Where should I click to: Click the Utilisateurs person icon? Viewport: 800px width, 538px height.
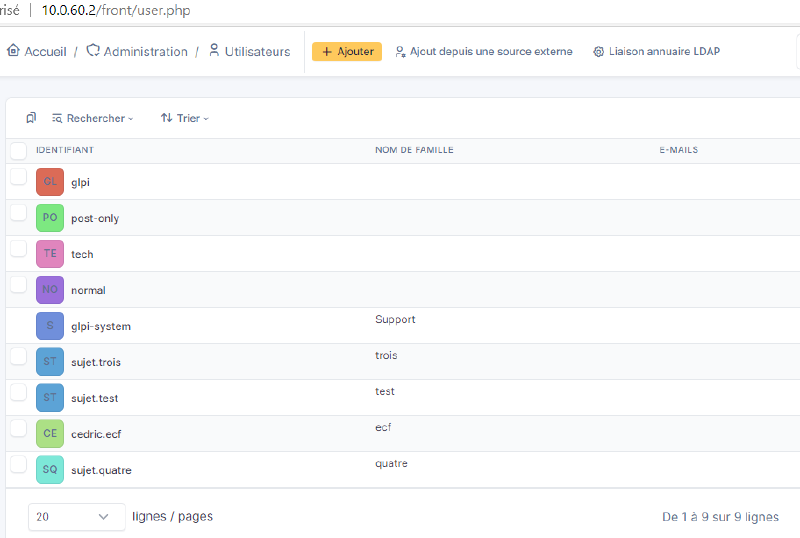(214, 51)
